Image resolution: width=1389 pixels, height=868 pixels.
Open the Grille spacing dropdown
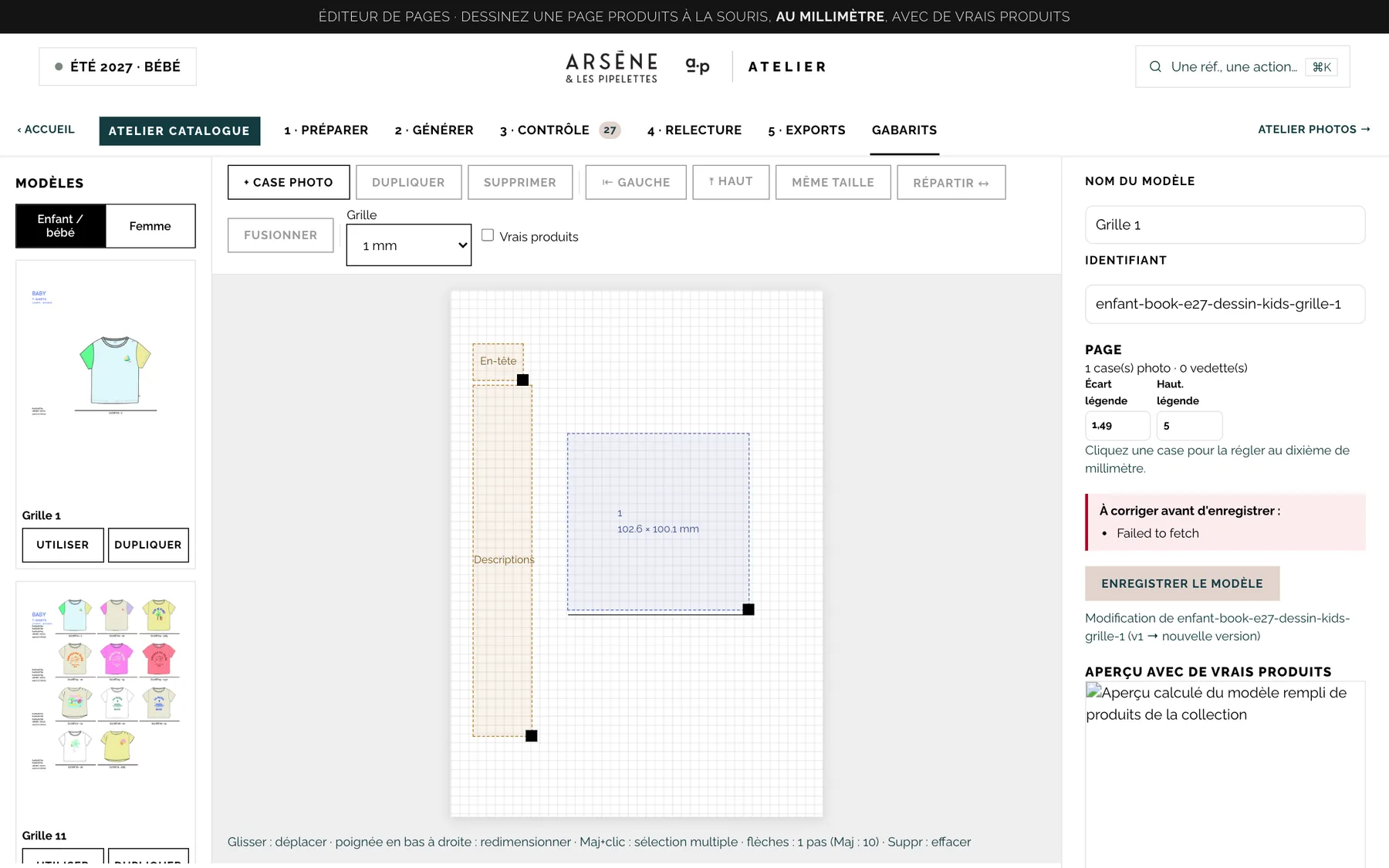(409, 245)
